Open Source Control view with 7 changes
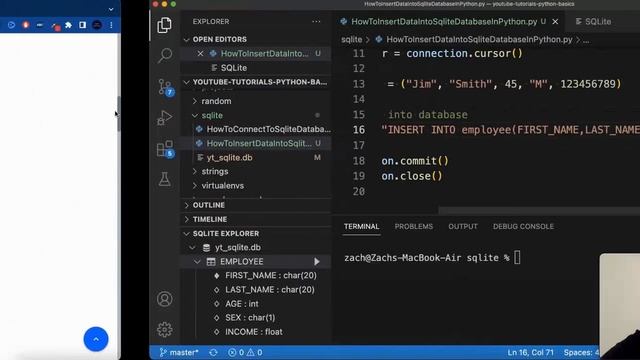The image size is (640, 360). pos(165,87)
